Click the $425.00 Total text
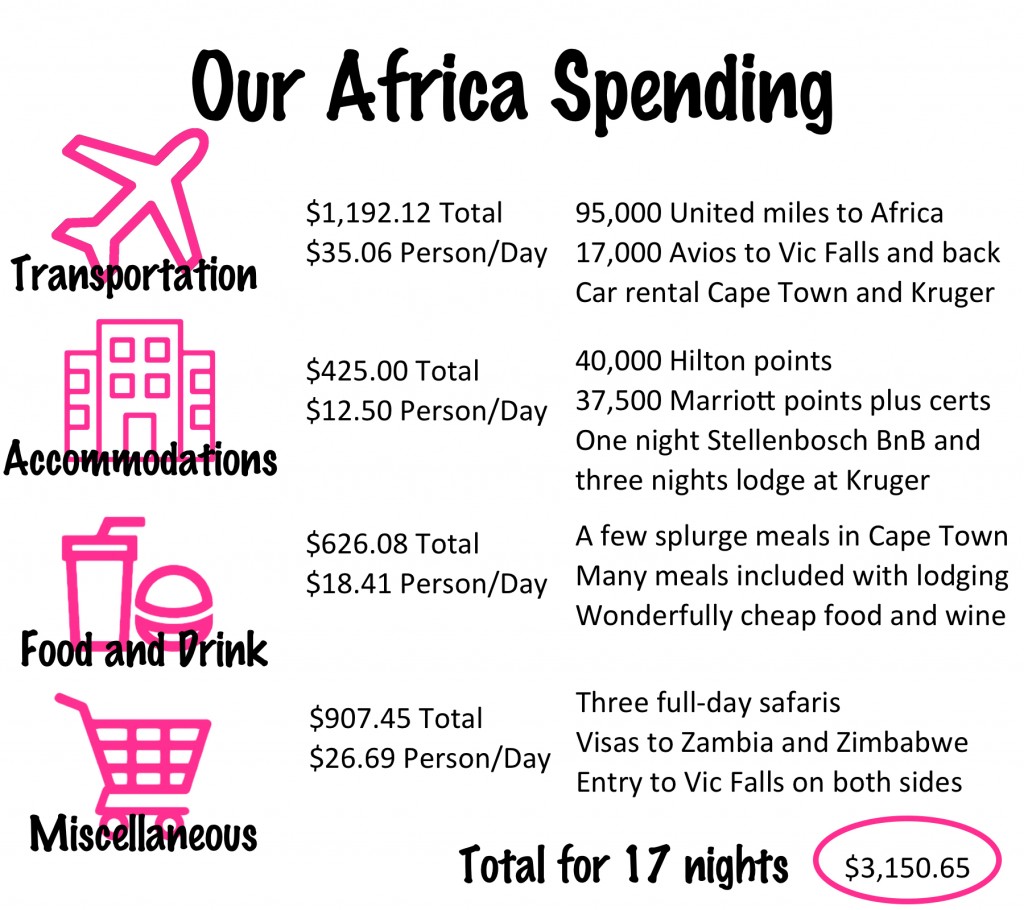This screenshot has height=910, width=1024. click(392, 371)
